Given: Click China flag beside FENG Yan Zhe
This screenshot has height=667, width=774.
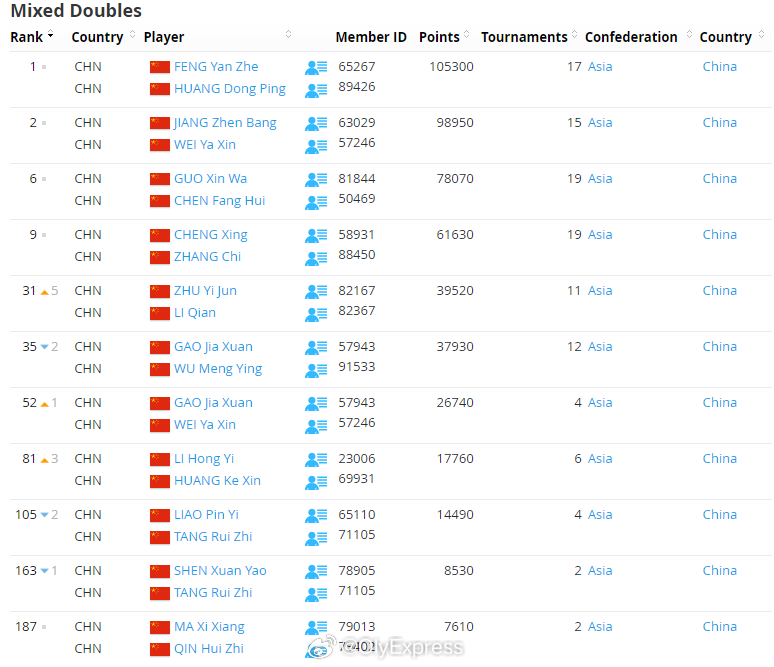Looking at the screenshot, I should tap(160, 67).
